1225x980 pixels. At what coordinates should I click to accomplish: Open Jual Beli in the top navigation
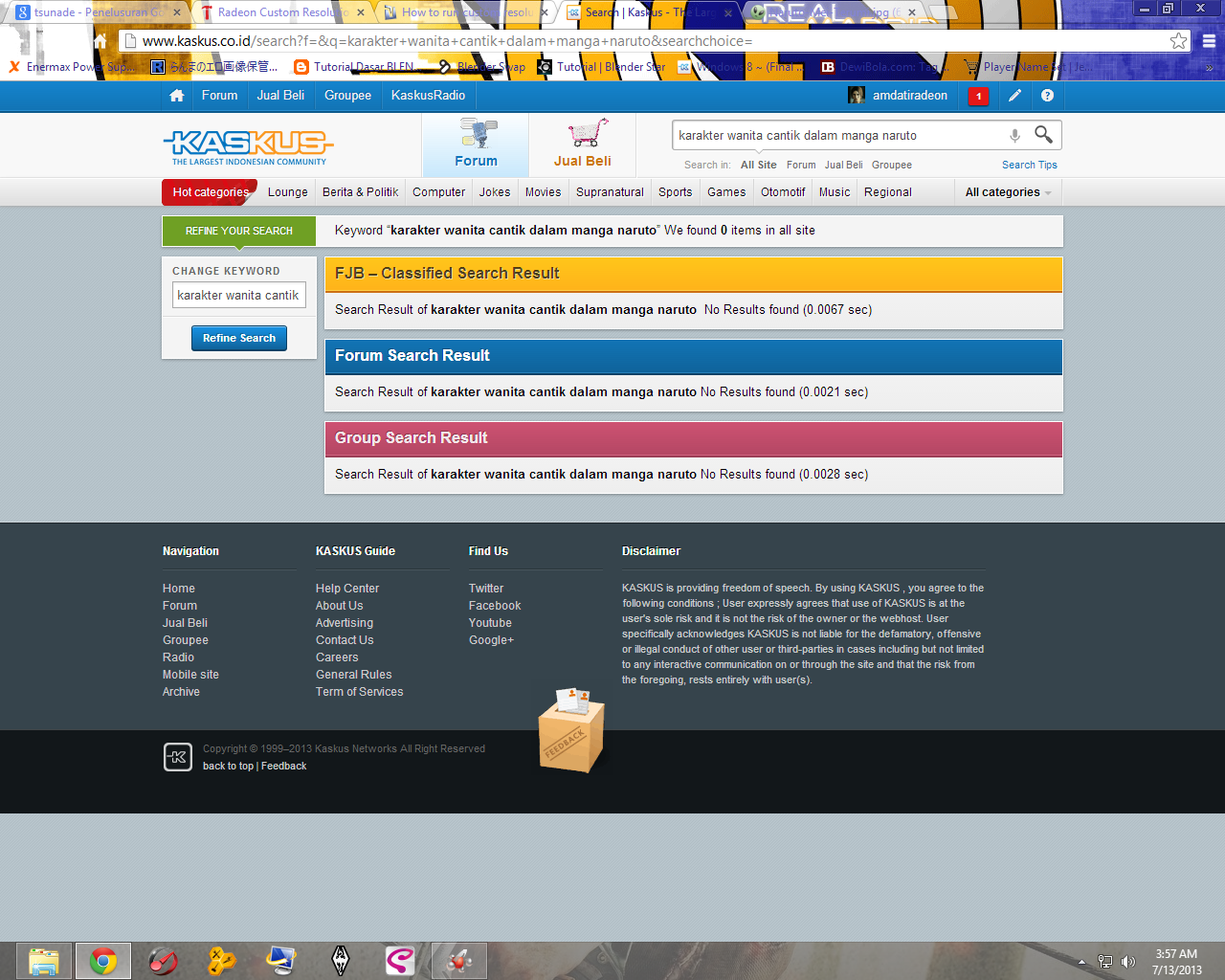point(280,96)
